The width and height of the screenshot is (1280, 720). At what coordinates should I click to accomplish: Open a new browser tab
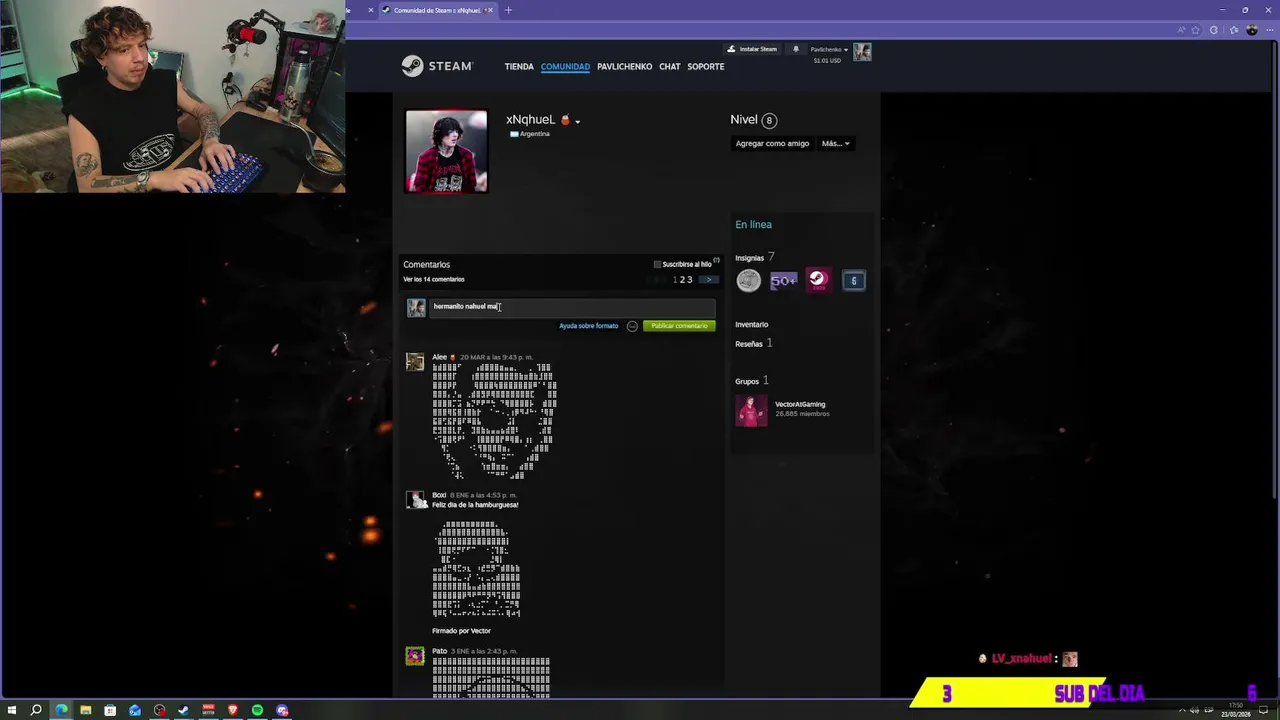tap(508, 10)
